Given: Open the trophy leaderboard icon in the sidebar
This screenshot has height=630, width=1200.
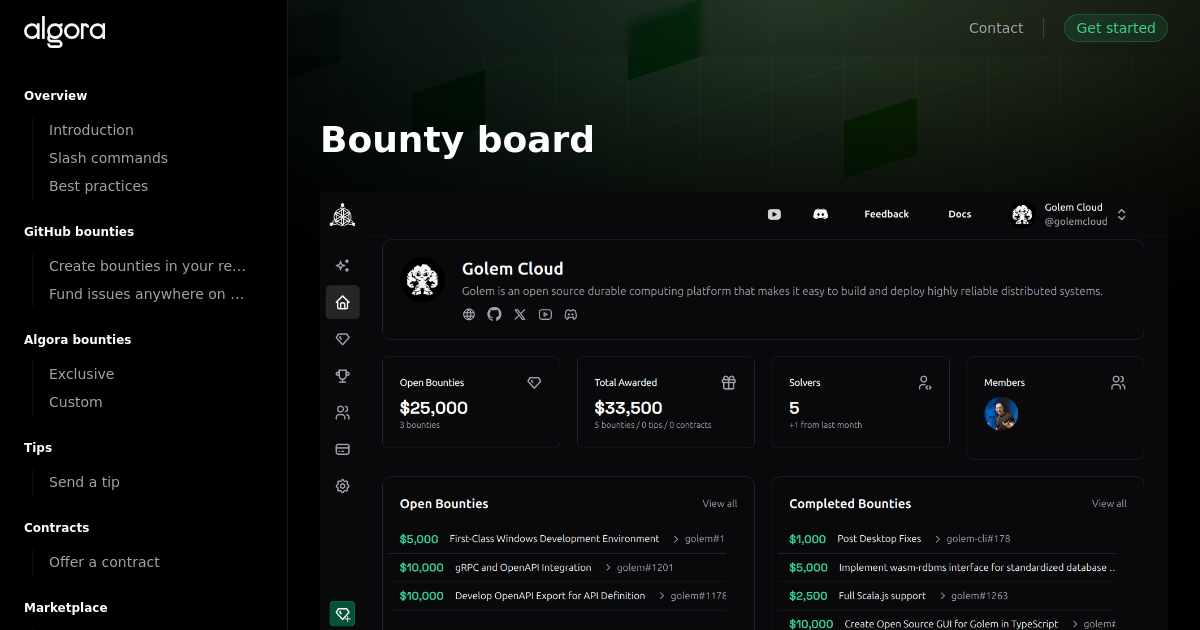Looking at the screenshot, I should pos(342,375).
